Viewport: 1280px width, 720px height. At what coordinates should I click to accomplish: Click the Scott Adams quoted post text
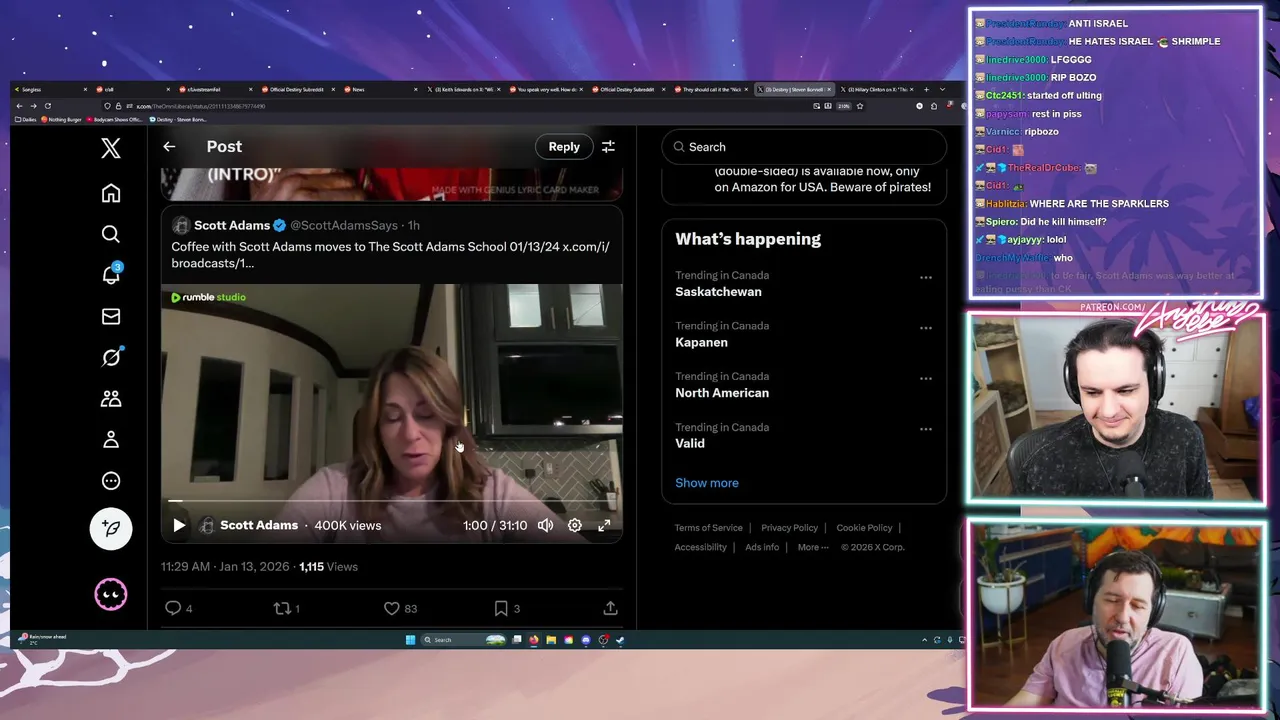click(x=390, y=255)
